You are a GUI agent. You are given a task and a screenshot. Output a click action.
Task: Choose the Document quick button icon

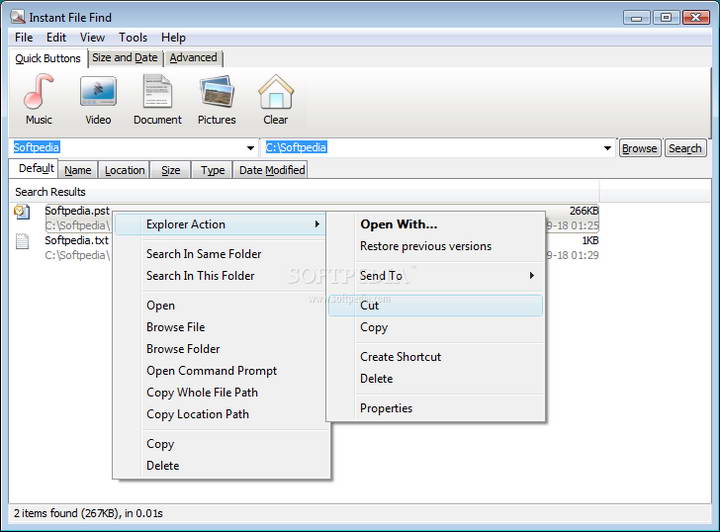tap(157, 91)
